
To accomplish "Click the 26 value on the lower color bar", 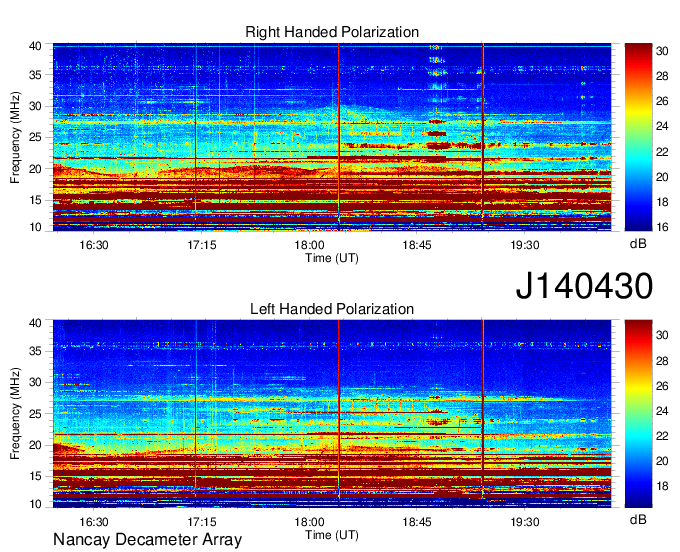I will (x=662, y=386).
